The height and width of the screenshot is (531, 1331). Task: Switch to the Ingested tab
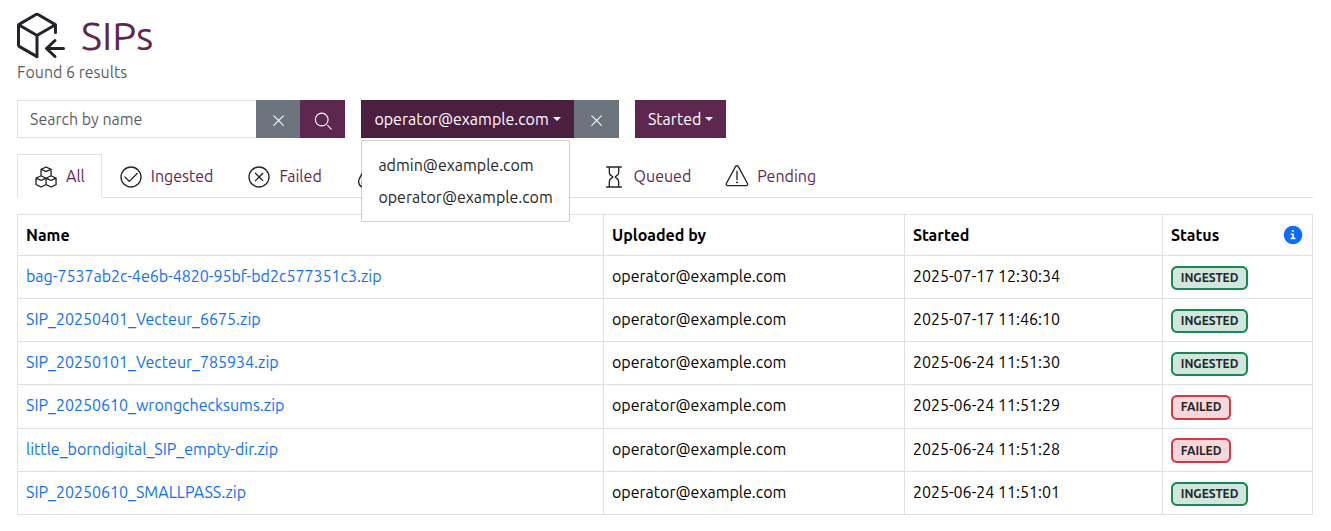click(166, 177)
